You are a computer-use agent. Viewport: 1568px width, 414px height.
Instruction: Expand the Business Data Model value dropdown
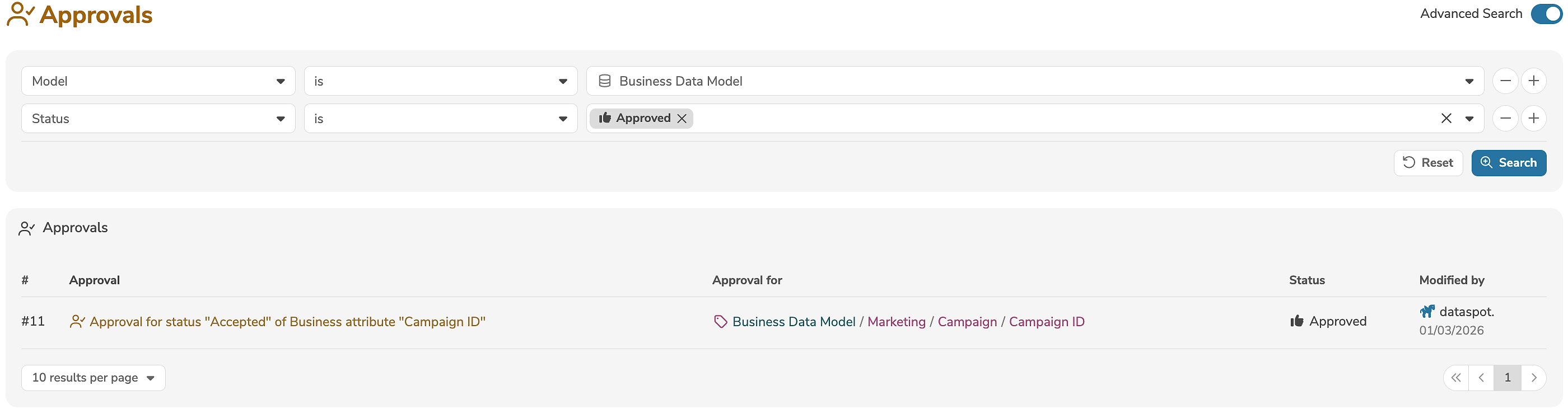tap(1469, 82)
